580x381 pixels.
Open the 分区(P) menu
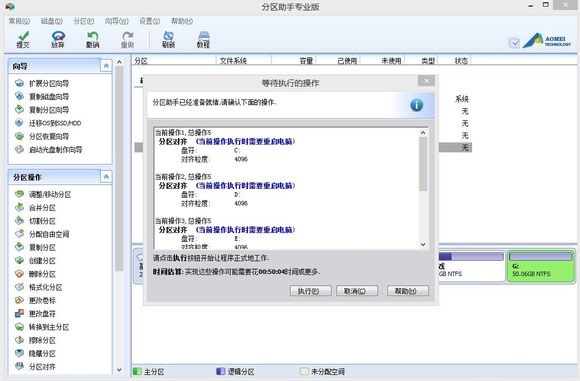point(84,21)
